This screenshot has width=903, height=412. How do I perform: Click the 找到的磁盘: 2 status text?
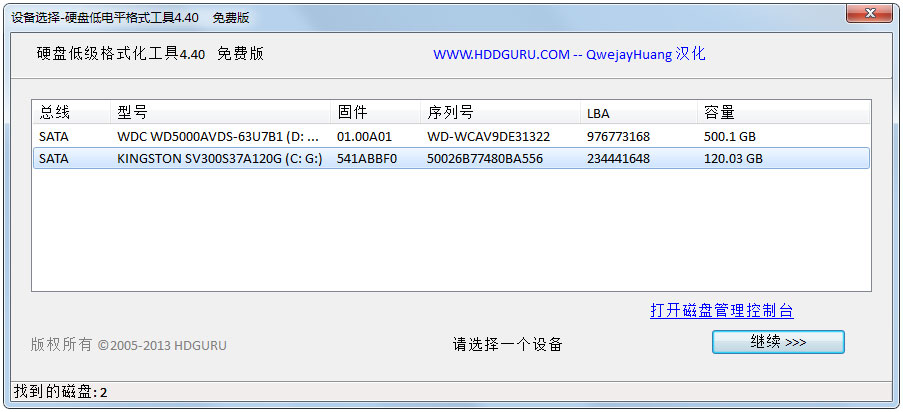(x=60, y=392)
